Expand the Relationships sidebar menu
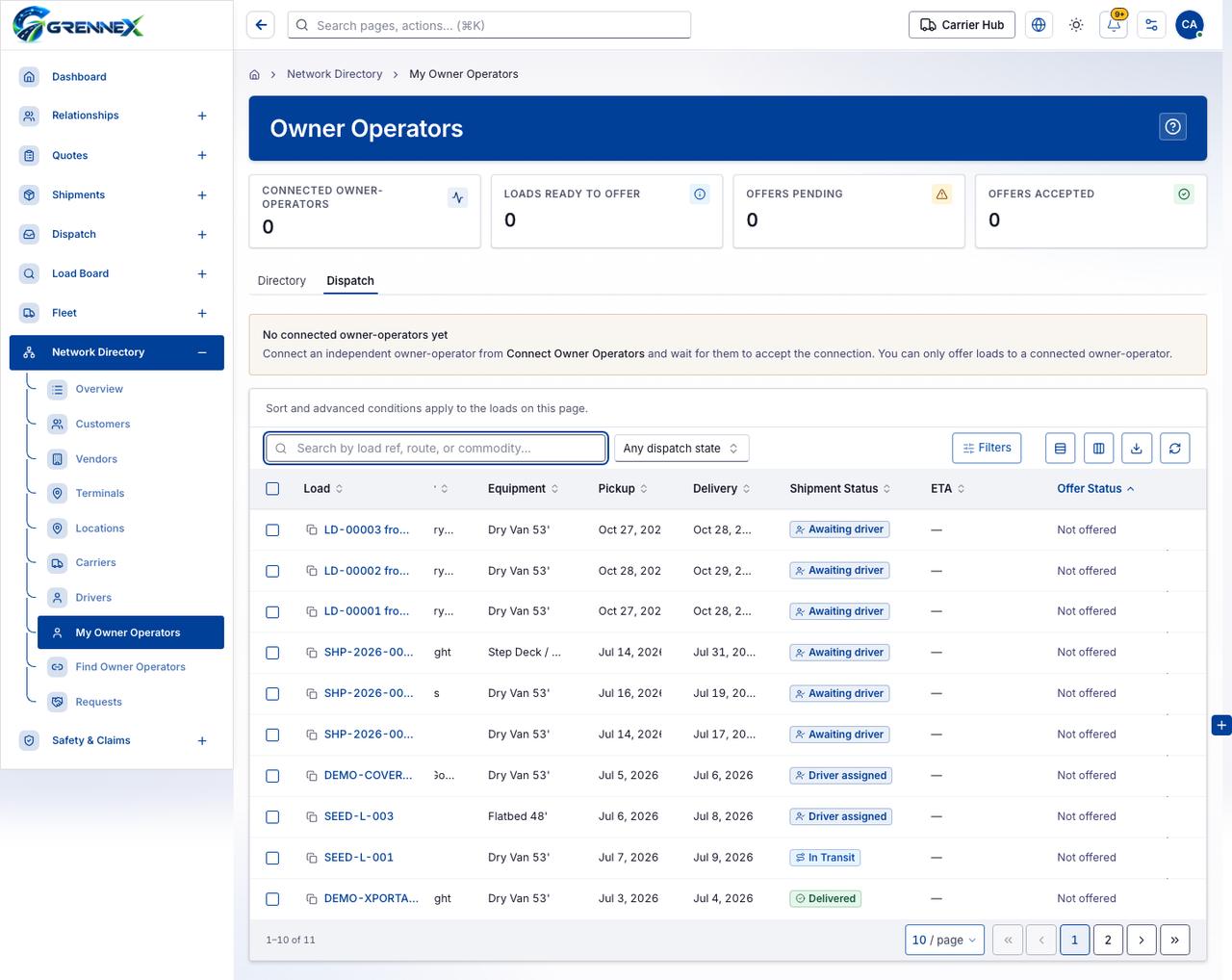The width and height of the screenshot is (1232, 980). (x=202, y=116)
